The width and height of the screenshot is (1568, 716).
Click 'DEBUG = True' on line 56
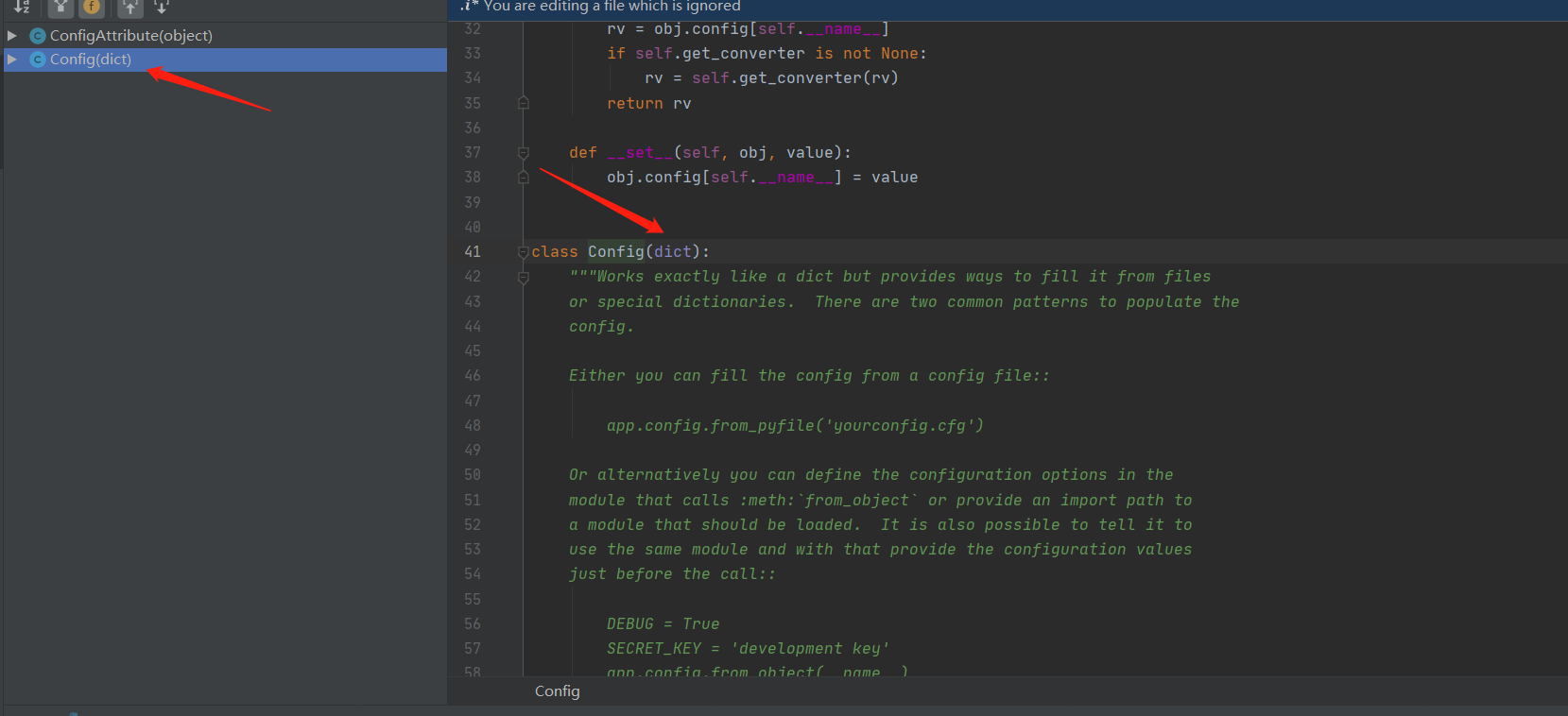click(663, 623)
